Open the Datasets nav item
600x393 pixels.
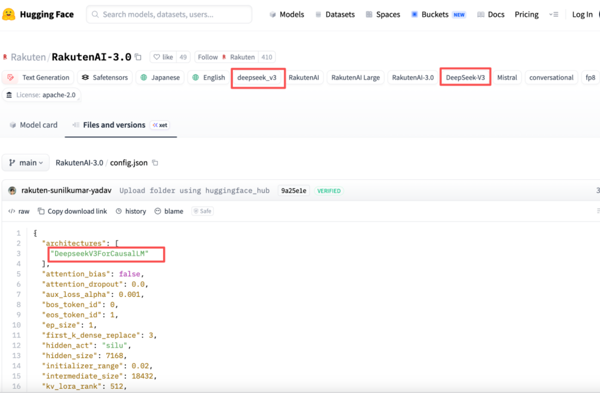pyautogui.click(x=335, y=15)
